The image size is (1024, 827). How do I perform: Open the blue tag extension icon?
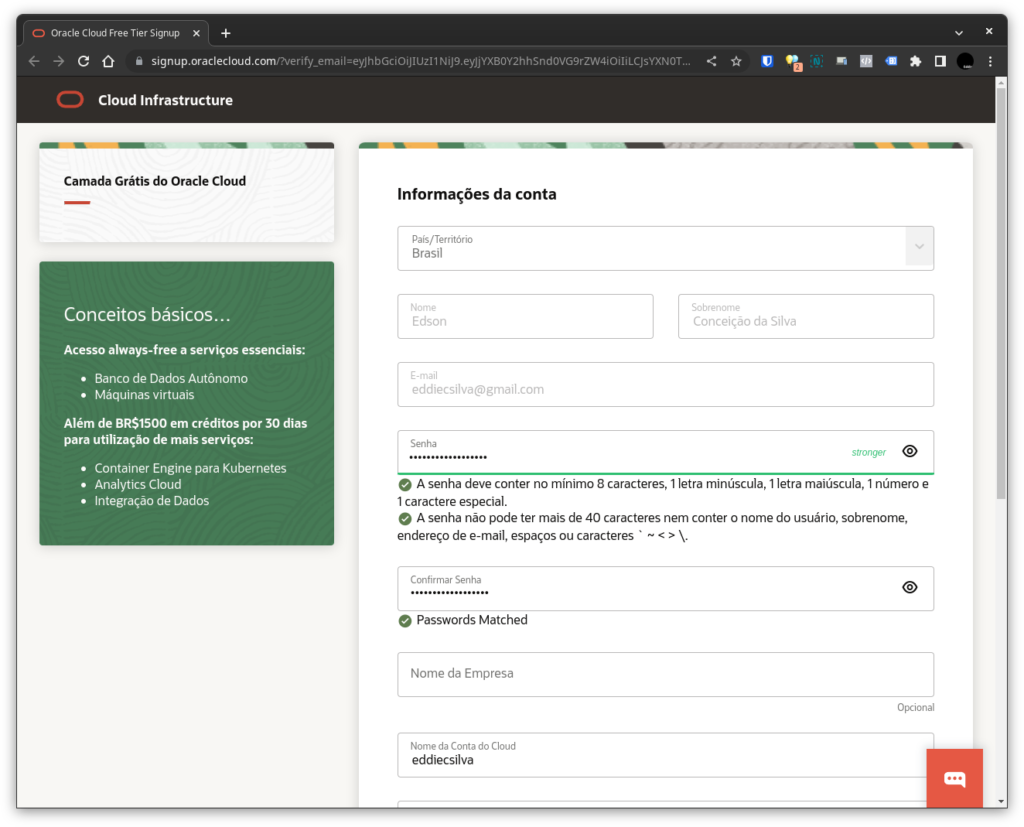coord(891,61)
